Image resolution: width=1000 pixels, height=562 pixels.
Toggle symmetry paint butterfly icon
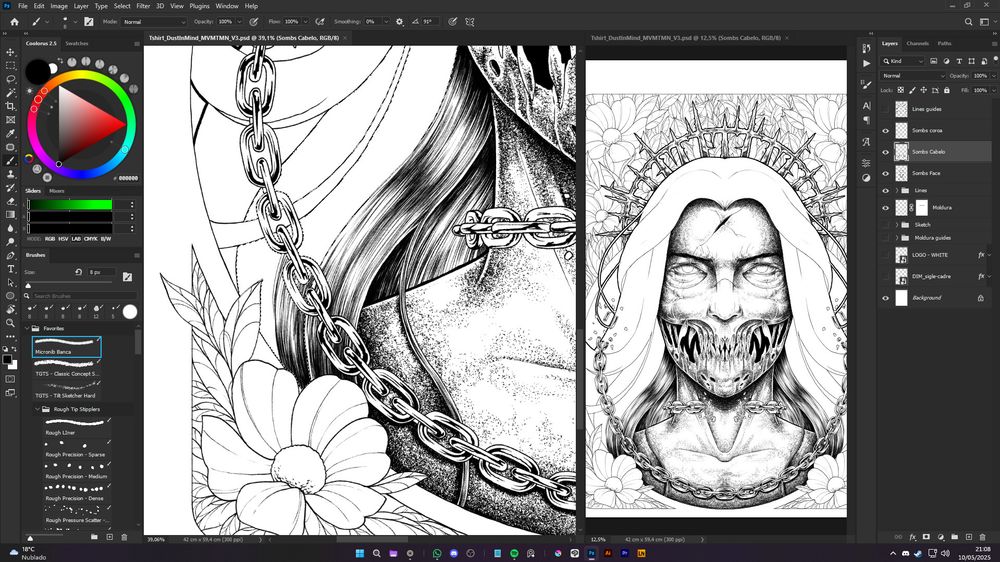[x=469, y=22]
